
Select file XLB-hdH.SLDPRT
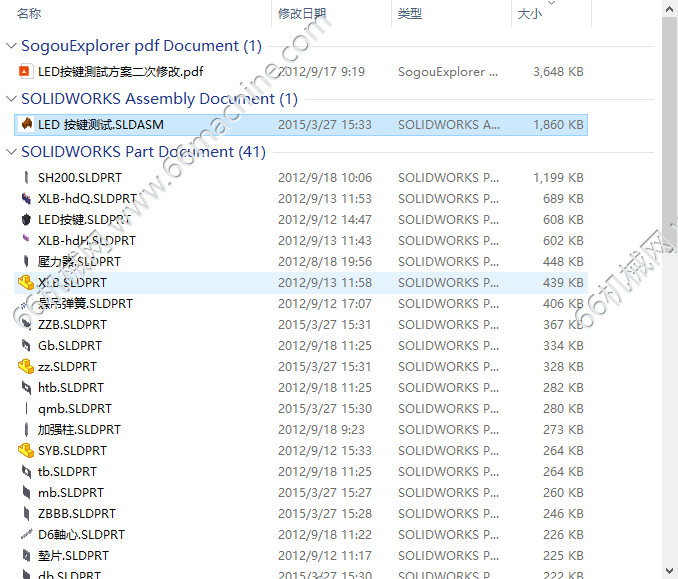87,240
